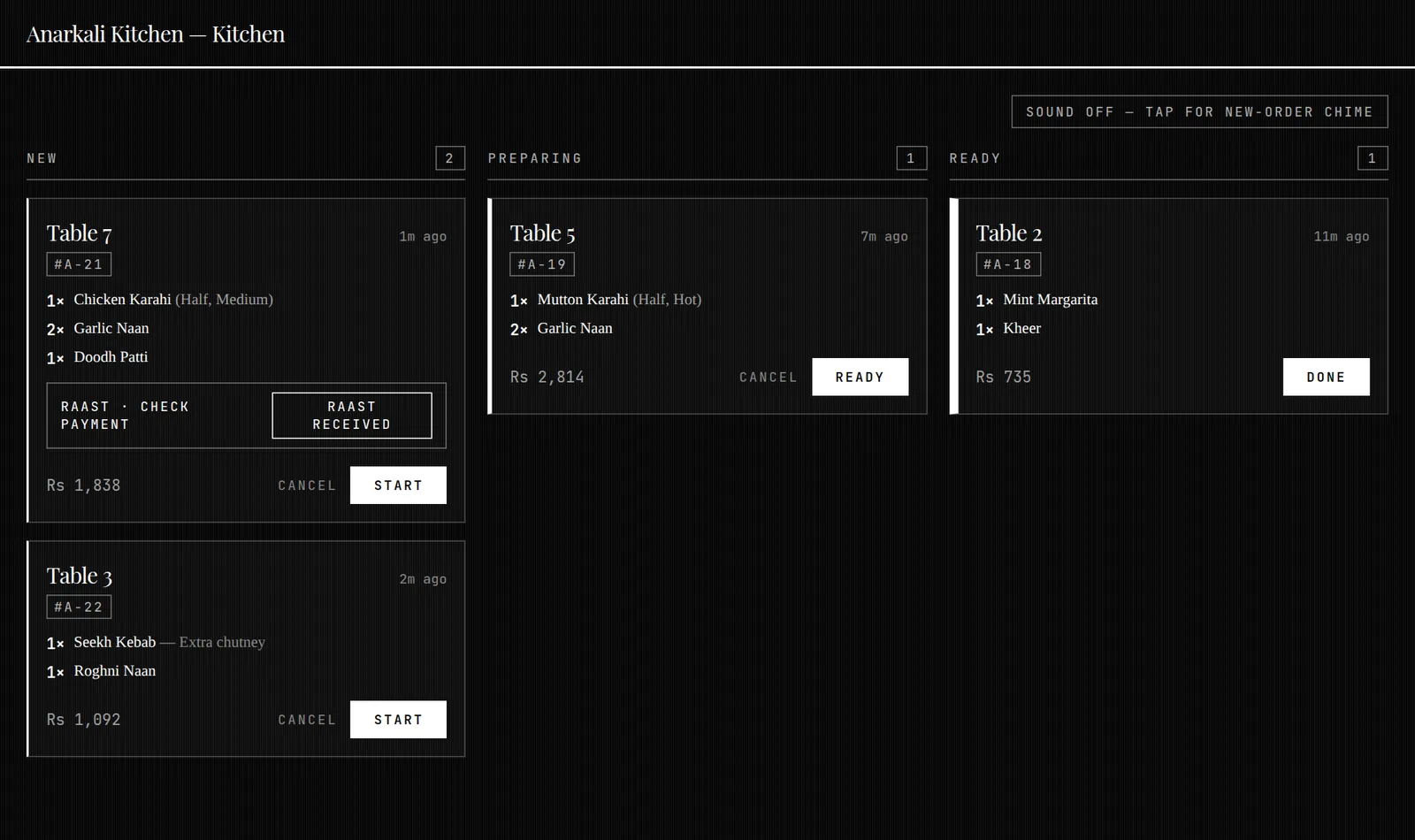Cancel the Table 5 order

(768, 377)
